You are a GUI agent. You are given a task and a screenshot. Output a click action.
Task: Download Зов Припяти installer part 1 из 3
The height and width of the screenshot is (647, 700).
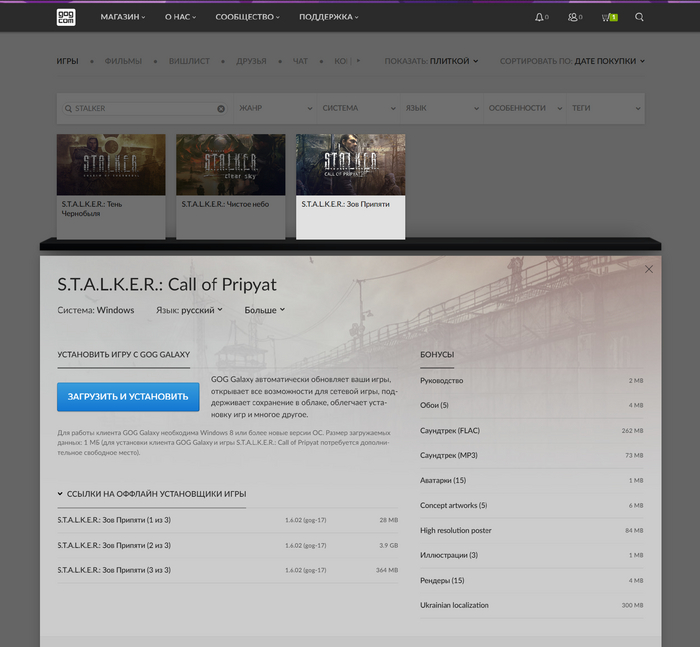pyautogui.click(x=228, y=520)
